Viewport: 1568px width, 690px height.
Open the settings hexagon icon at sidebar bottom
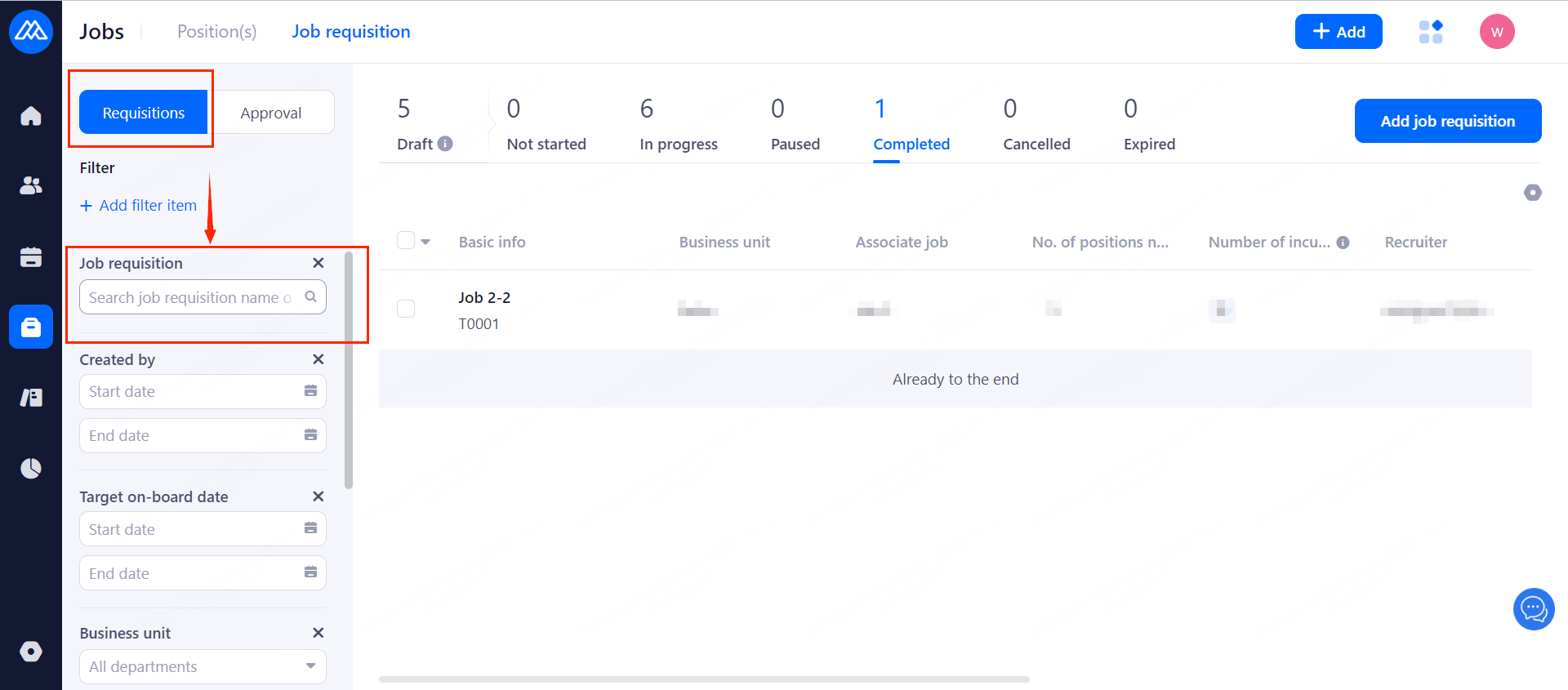pos(31,651)
